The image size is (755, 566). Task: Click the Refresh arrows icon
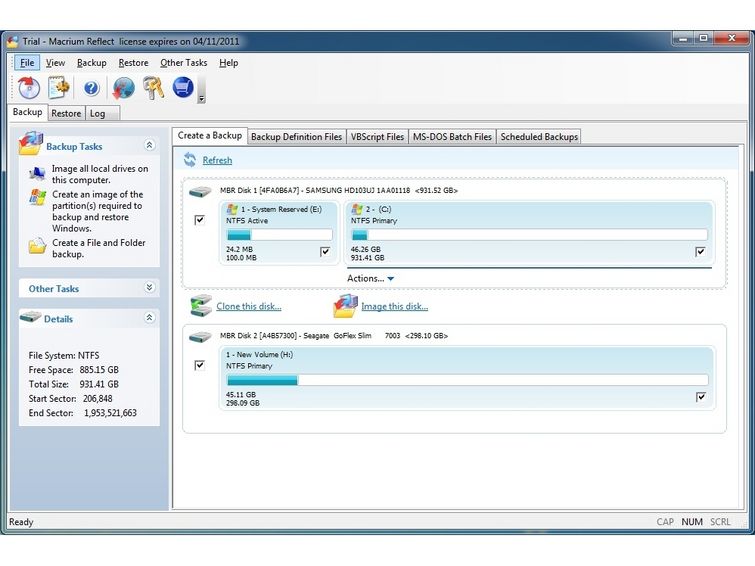point(190,160)
